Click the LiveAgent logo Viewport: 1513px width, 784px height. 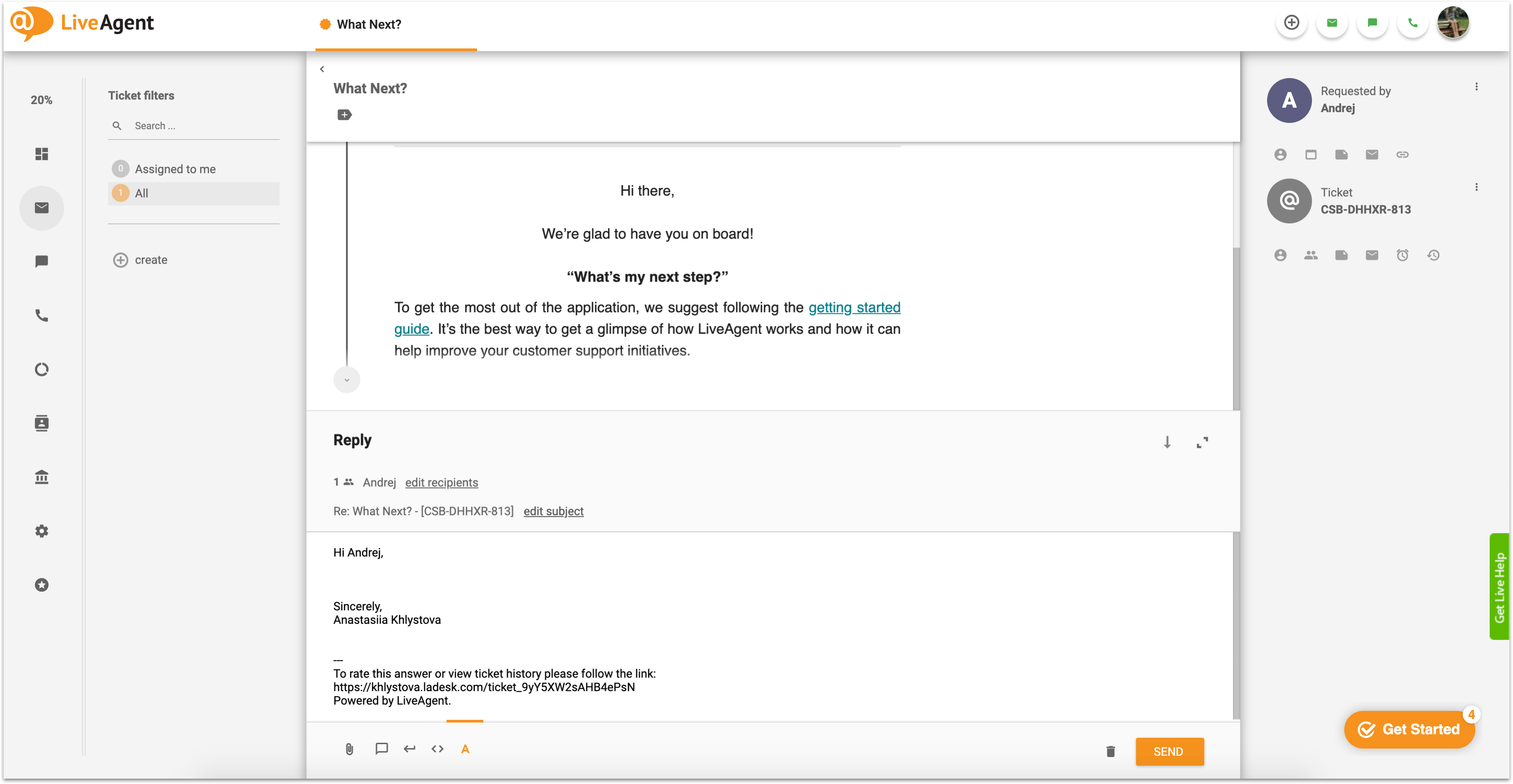[82, 23]
